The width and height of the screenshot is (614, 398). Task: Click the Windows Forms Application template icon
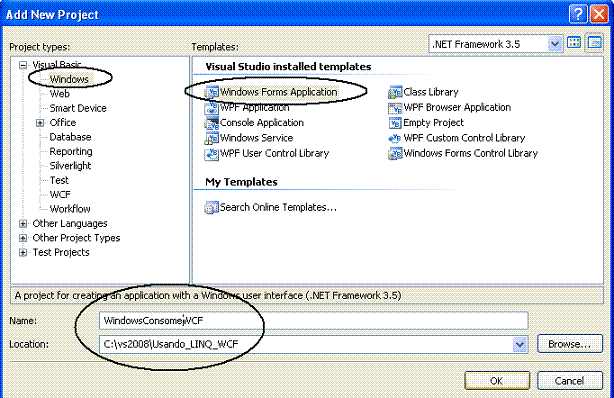click(211, 92)
